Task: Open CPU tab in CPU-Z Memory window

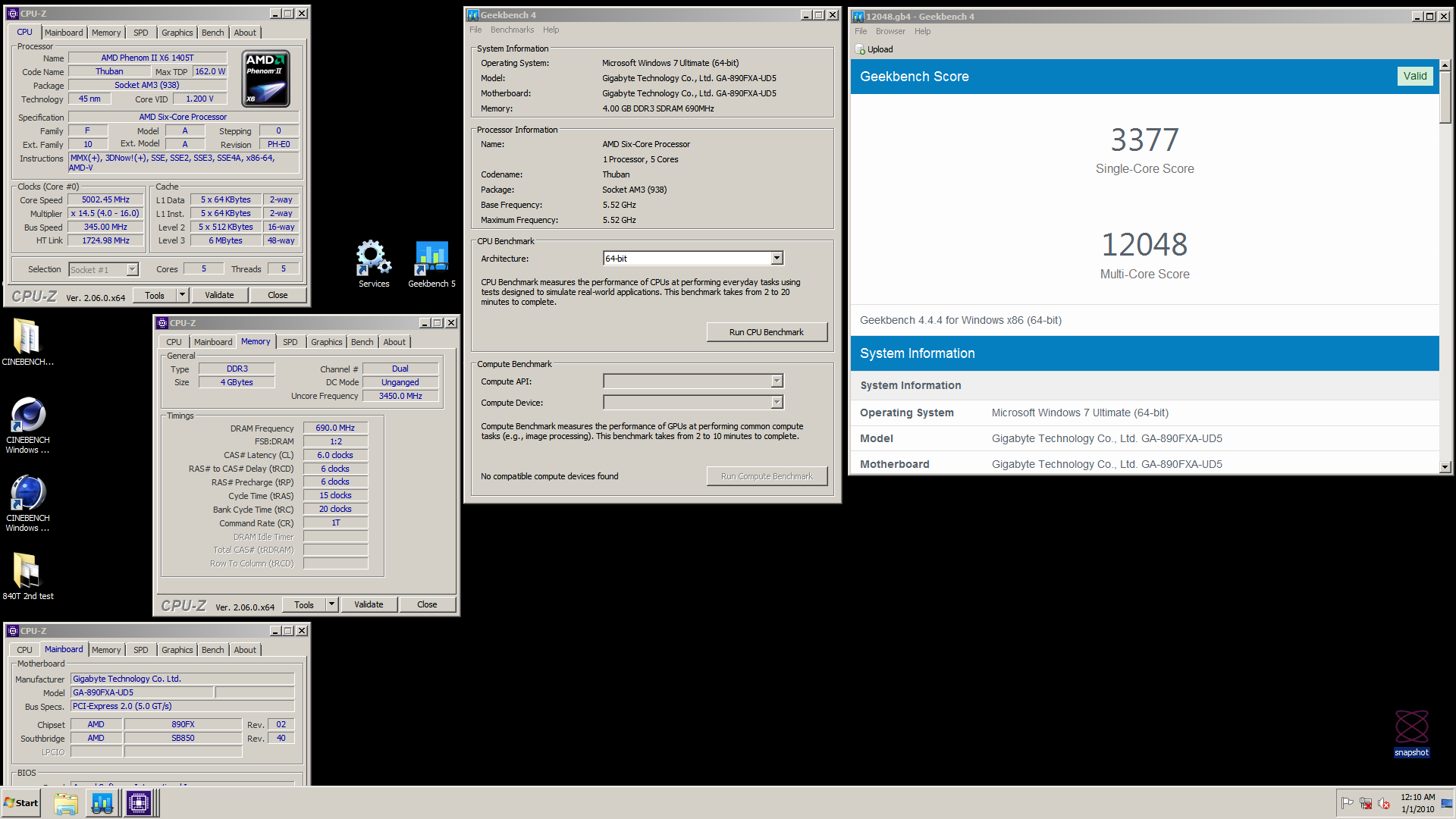Action: 174,342
